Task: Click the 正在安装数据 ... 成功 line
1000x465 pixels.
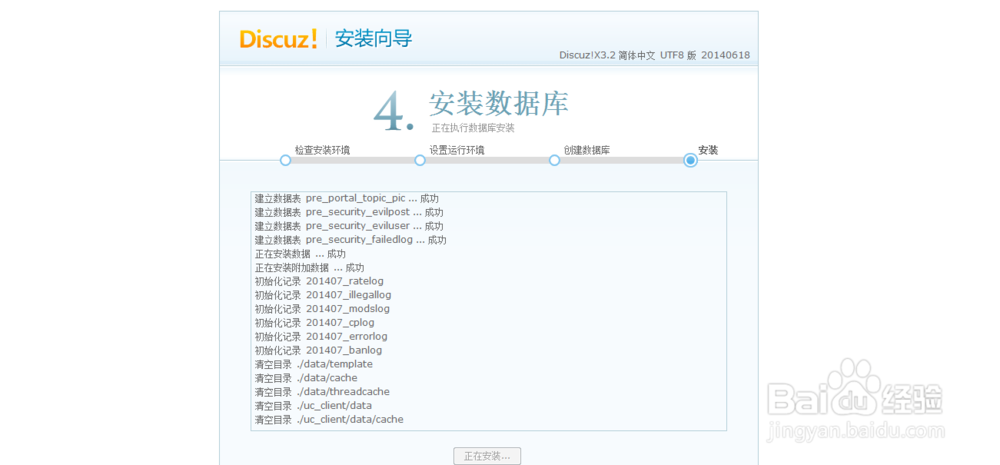Action: 300,254
